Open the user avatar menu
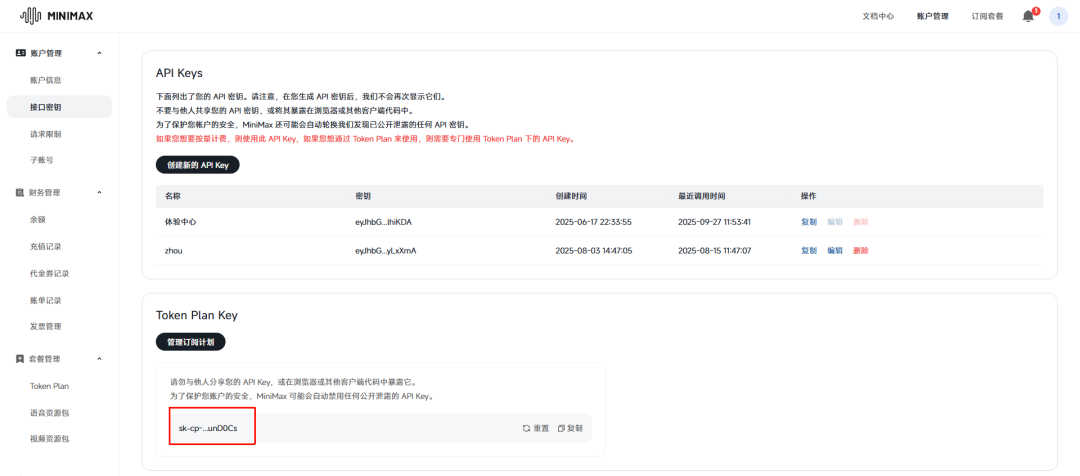 [x=1058, y=16]
